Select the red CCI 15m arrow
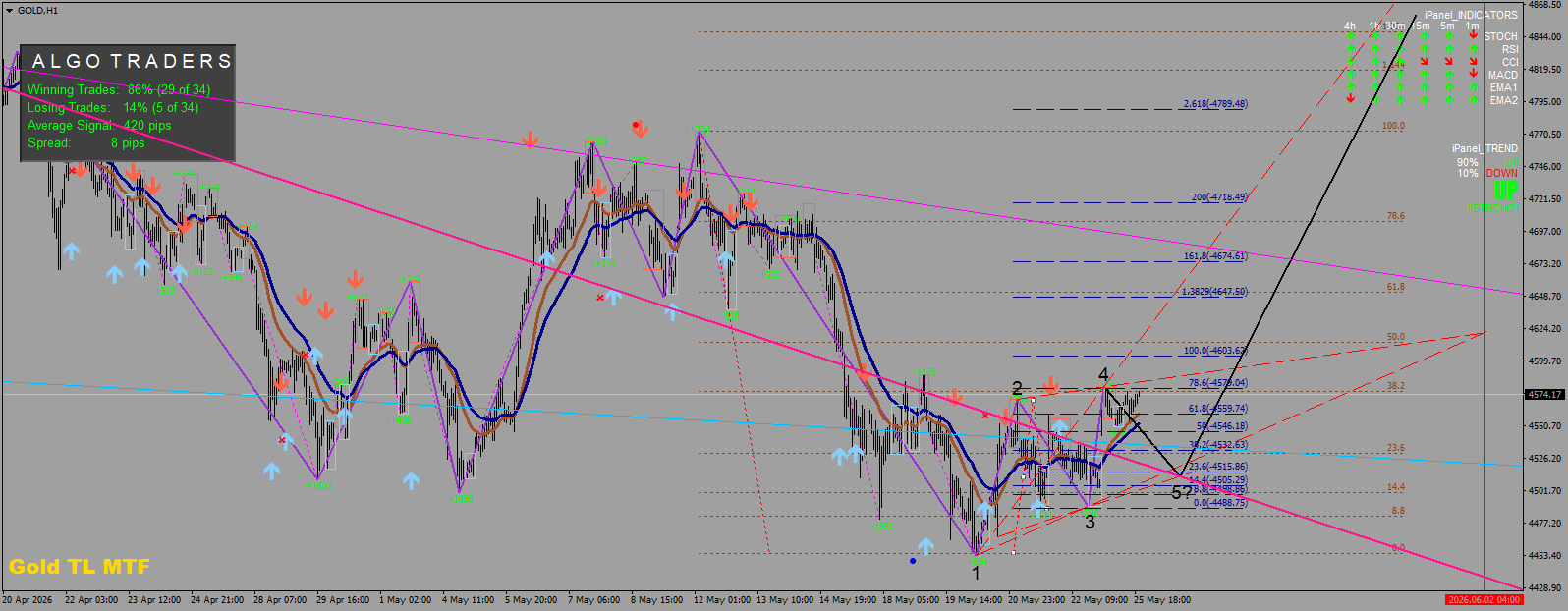 click(x=1425, y=61)
